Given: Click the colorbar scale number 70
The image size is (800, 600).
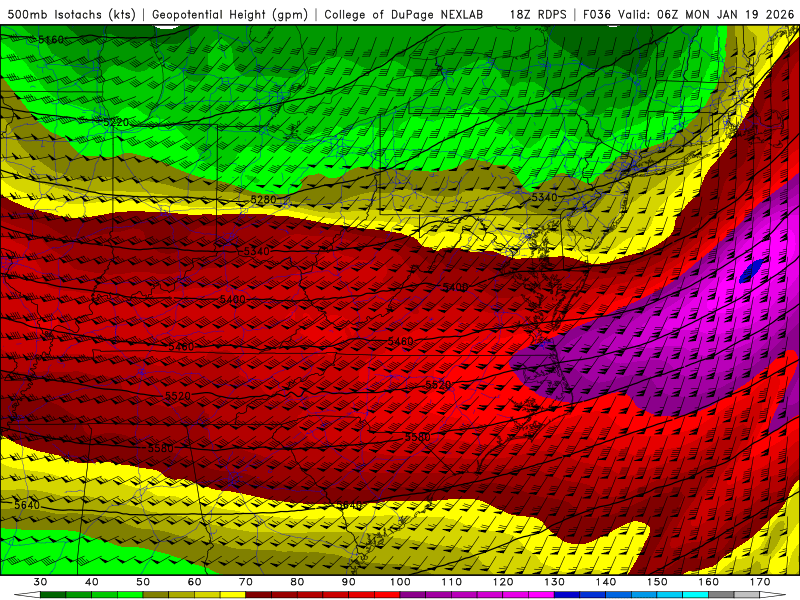Looking at the screenshot, I should pyautogui.click(x=245, y=582).
